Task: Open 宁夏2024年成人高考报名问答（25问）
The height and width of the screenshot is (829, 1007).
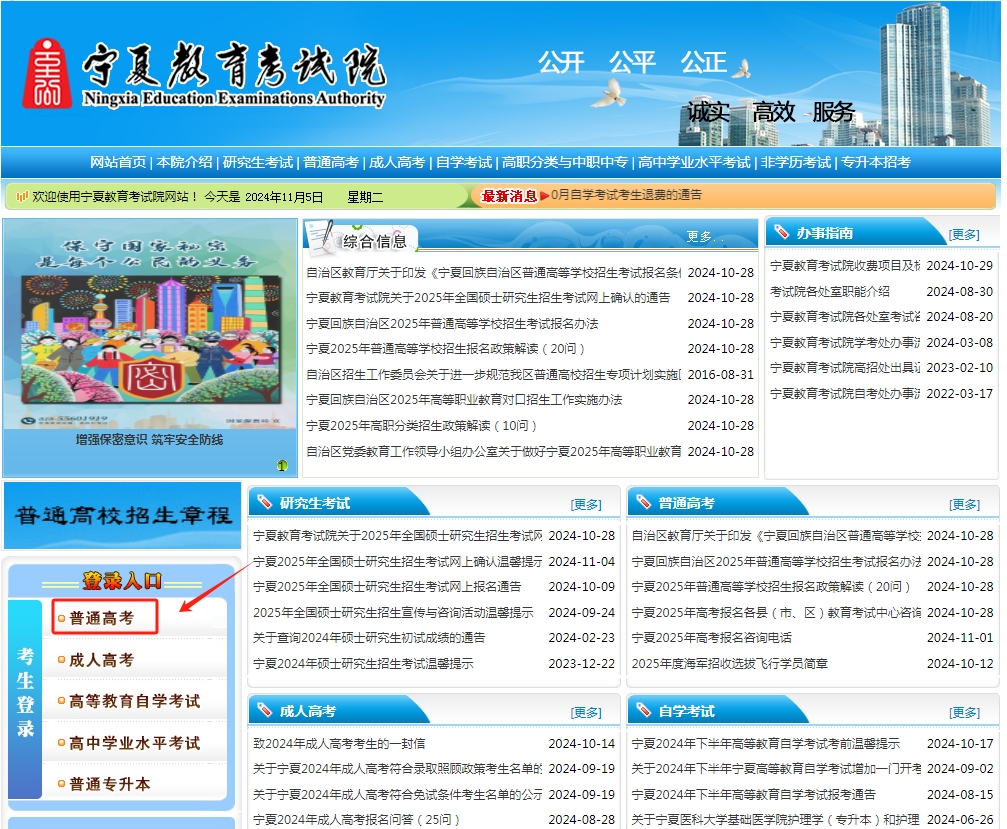Action: click(x=356, y=820)
